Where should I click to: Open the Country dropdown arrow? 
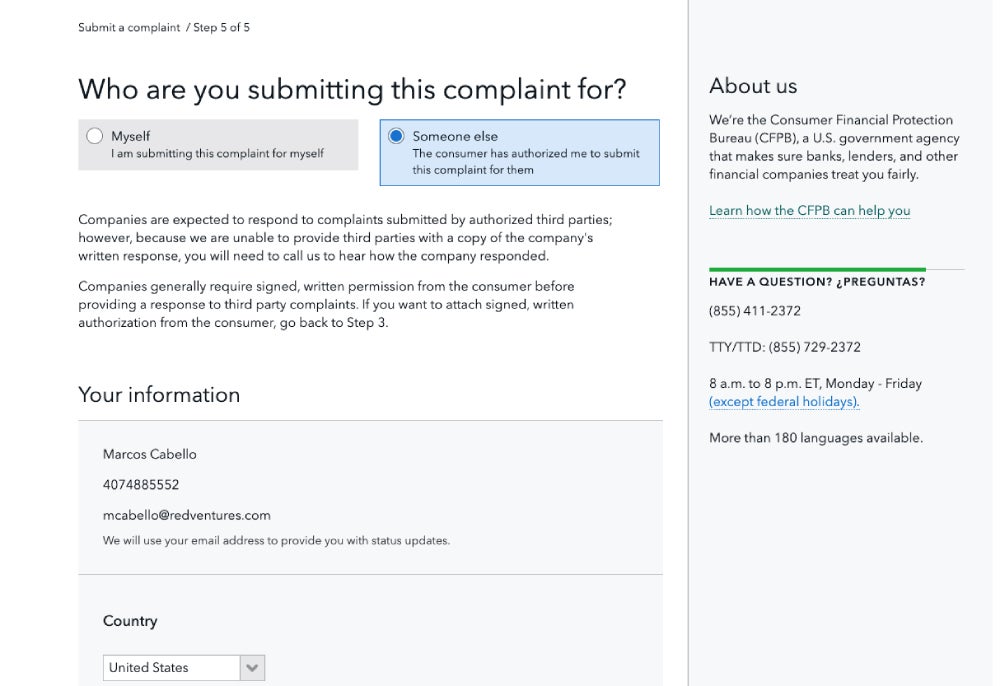click(252, 668)
